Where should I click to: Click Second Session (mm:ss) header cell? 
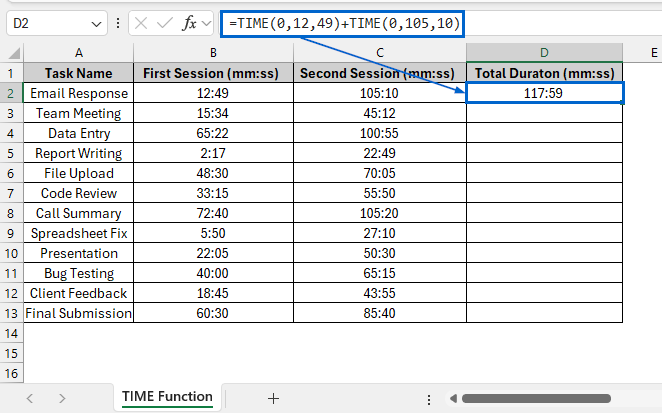click(x=380, y=73)
